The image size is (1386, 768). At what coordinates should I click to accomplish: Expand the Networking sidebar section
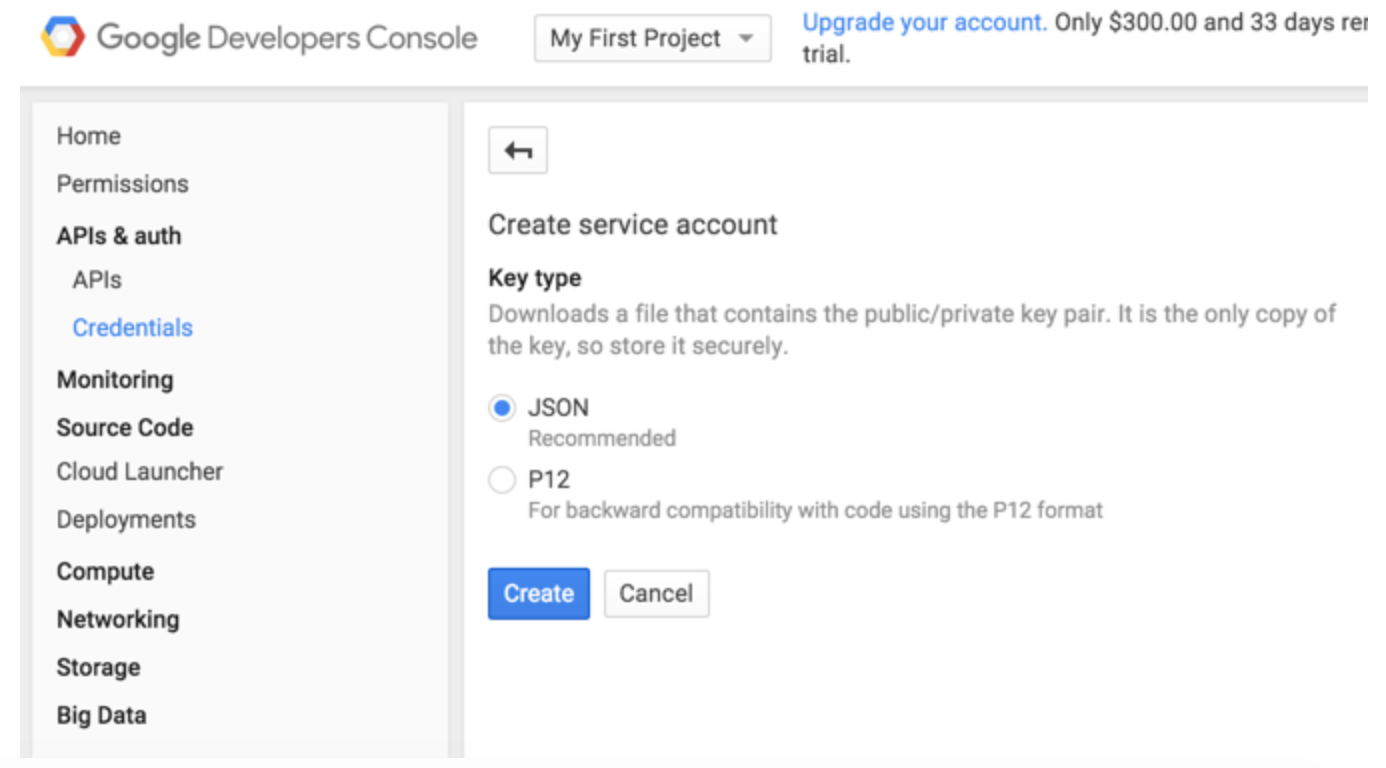pyautogui.click(x=118, y=620)
